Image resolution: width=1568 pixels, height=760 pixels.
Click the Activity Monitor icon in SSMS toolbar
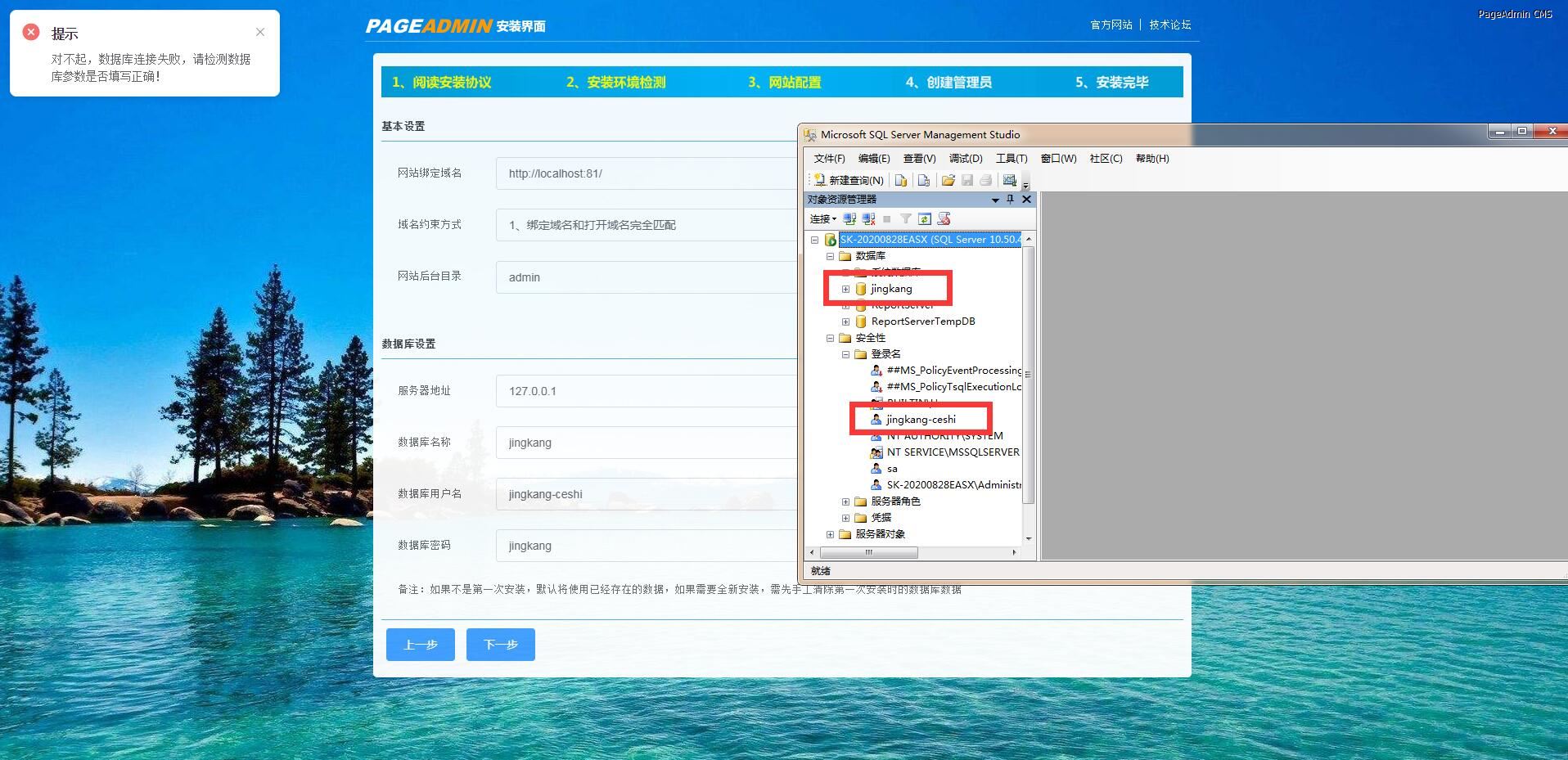point(1010,180)
